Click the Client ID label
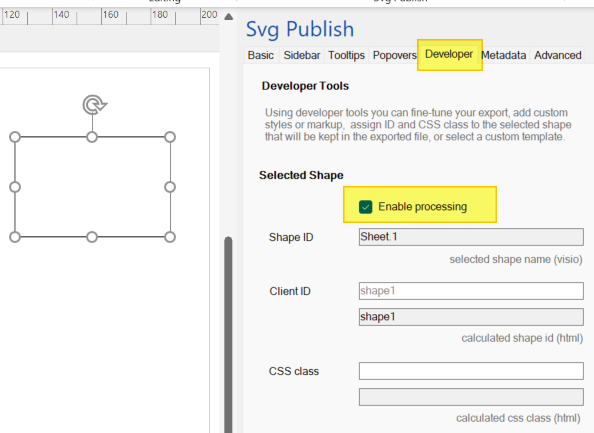This screenshot has width=594, height=433. [x=290, y=291]
